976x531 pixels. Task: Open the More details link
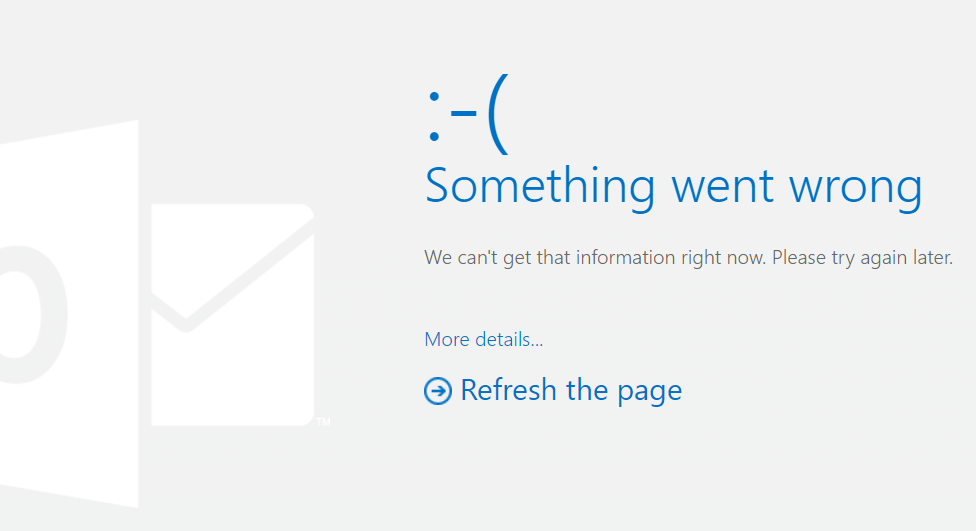484,339
